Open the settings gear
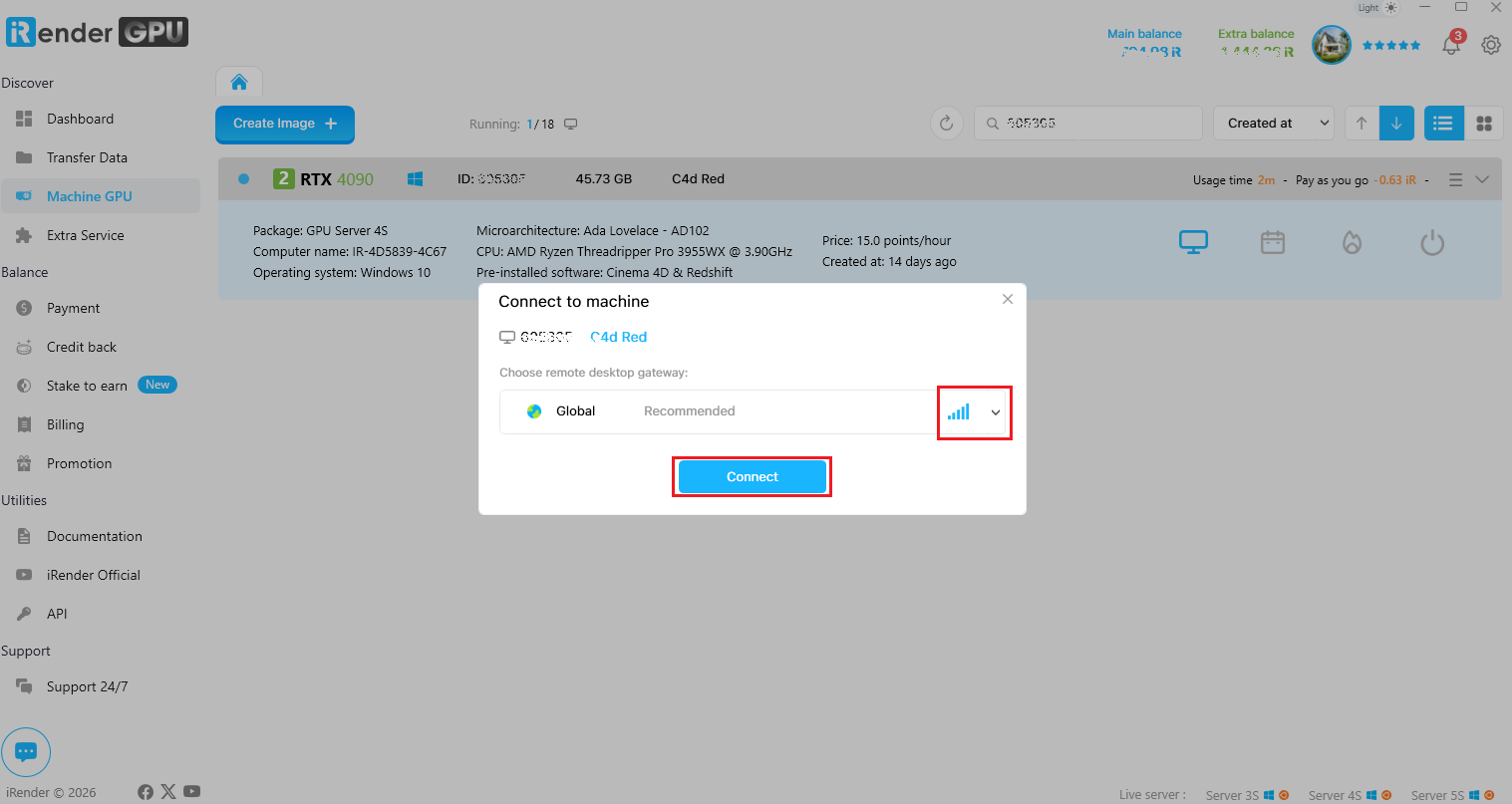Screen dimensions: 1512x804 [1491, 45]
